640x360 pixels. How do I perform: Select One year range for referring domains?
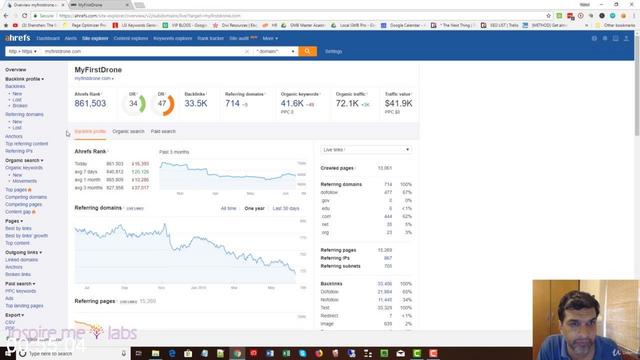tap(254, 209)
